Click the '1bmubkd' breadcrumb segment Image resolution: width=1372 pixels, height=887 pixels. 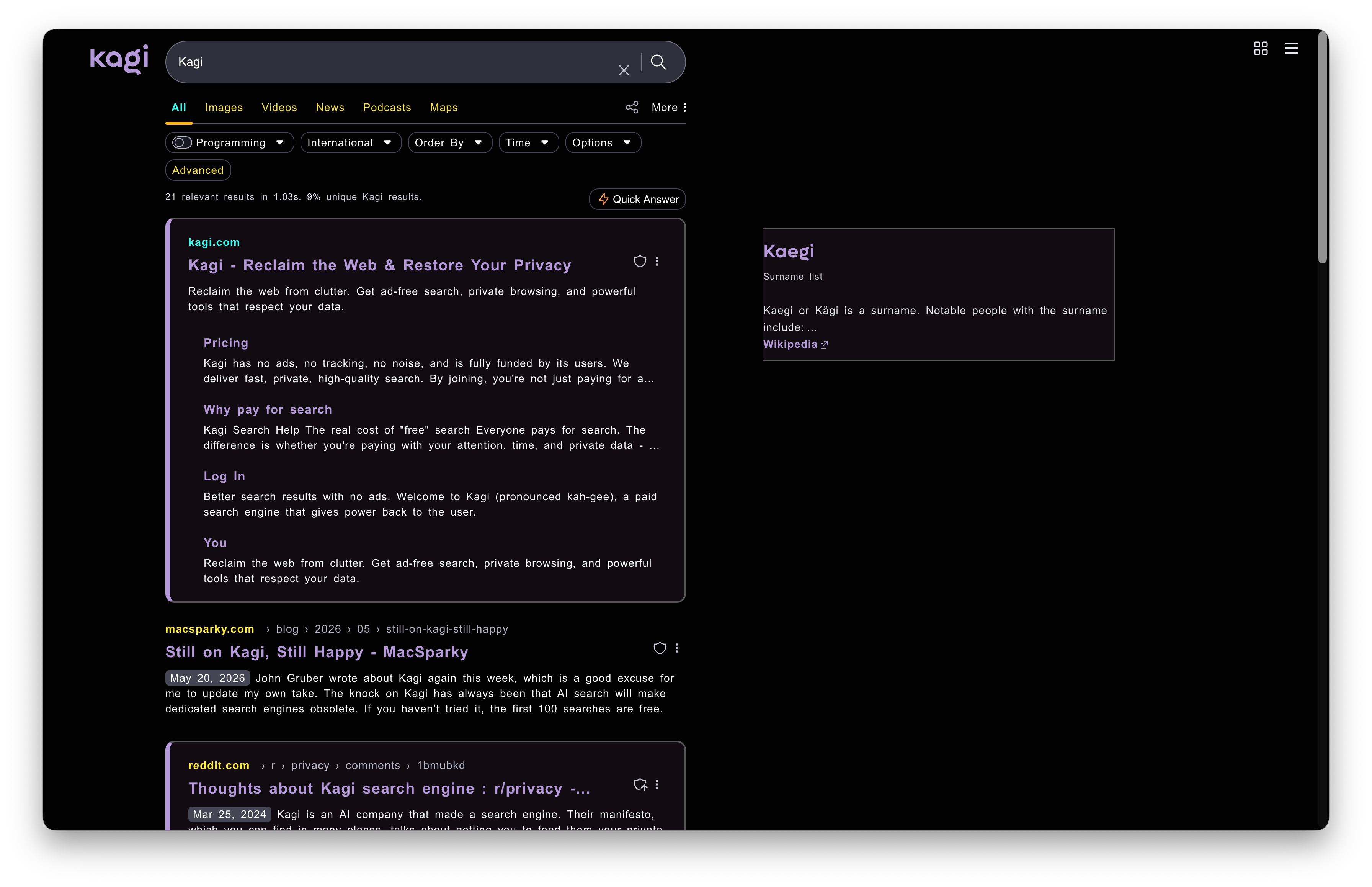tap(441, 766)
